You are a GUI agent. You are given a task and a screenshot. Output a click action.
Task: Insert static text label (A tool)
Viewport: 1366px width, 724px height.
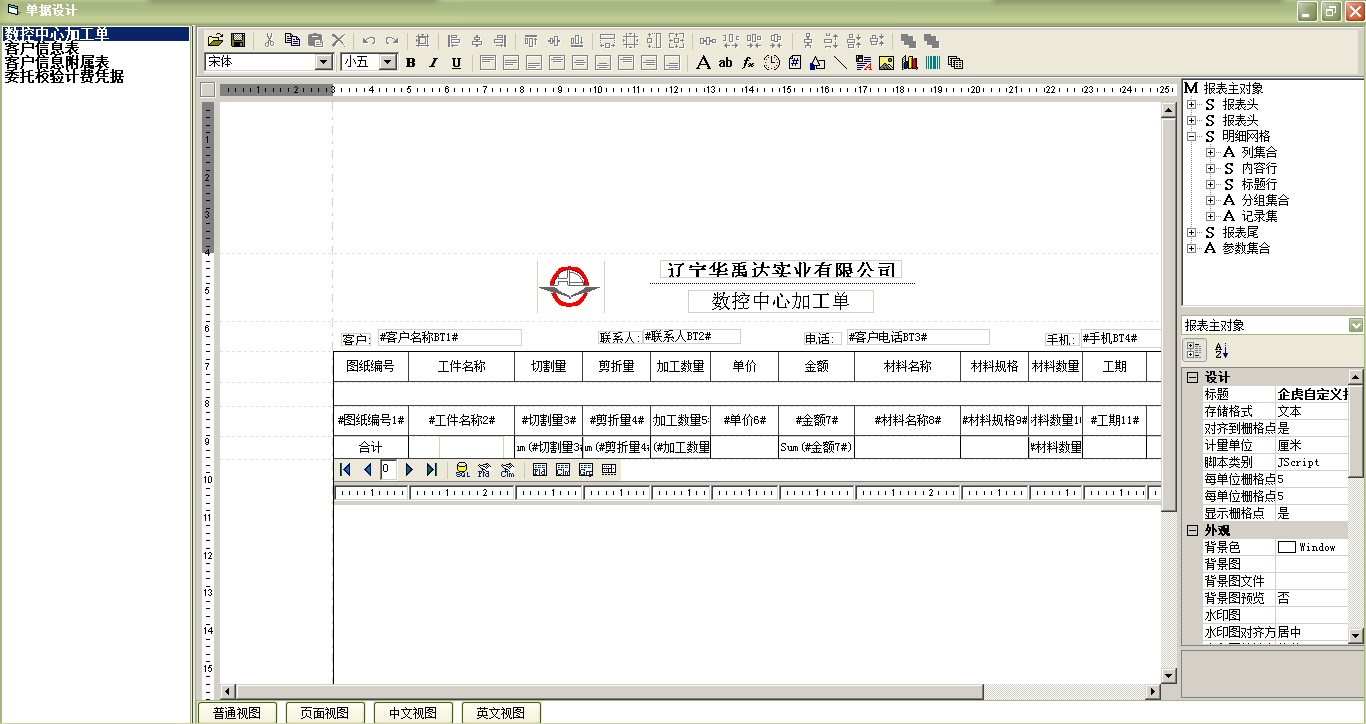coord(703,62)
